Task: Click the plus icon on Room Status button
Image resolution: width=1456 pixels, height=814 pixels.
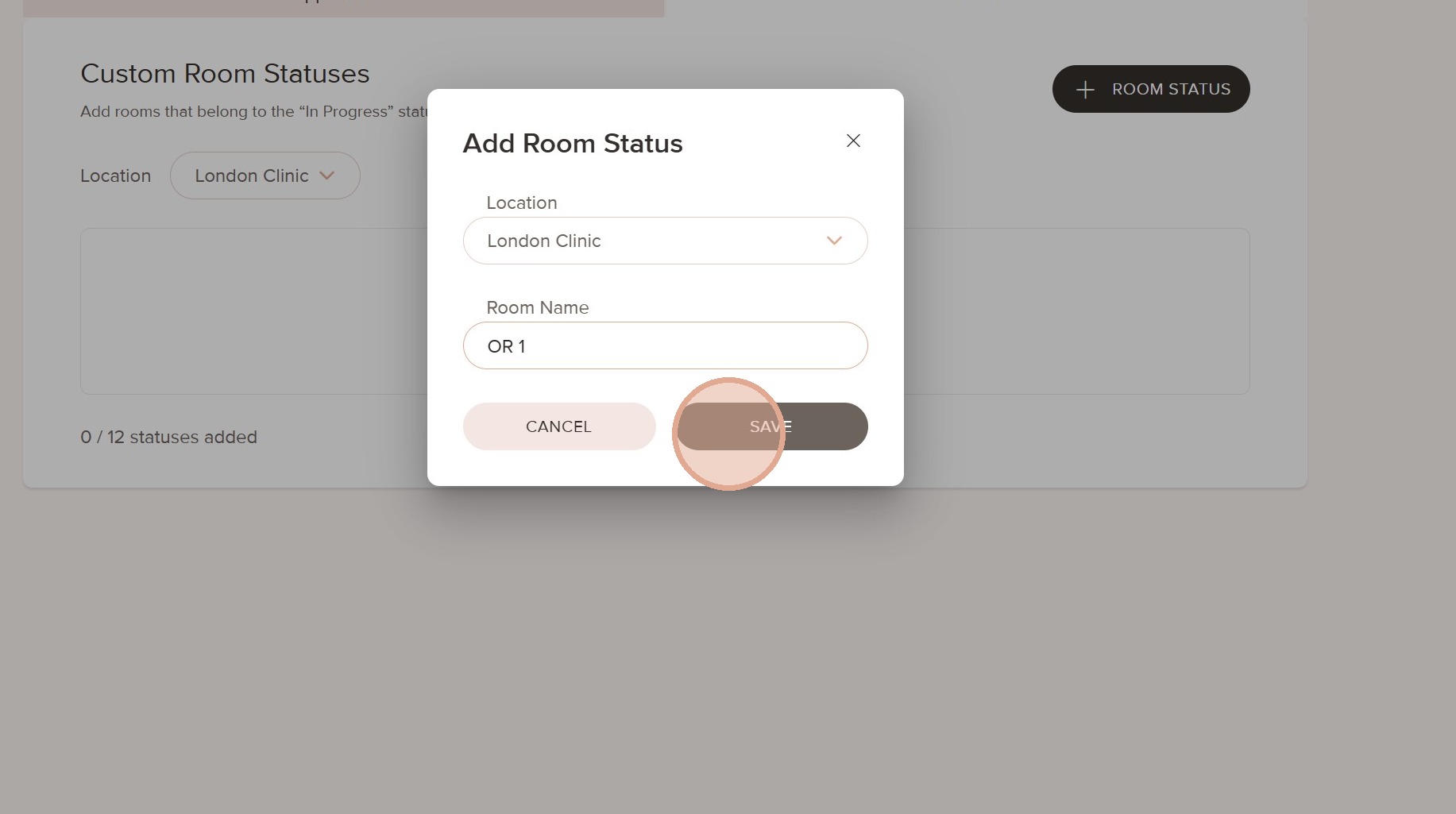Action: (x=1085, y=90)
